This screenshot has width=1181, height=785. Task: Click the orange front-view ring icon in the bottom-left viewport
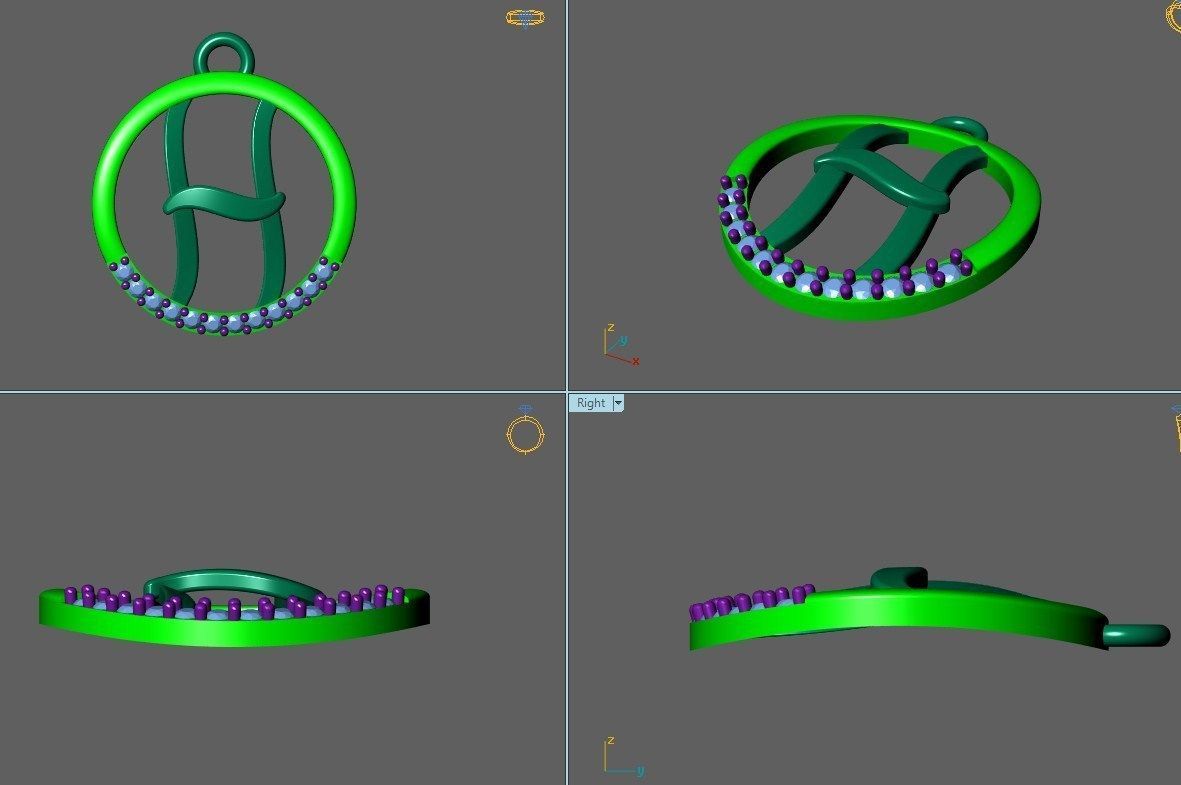[525, 430]
